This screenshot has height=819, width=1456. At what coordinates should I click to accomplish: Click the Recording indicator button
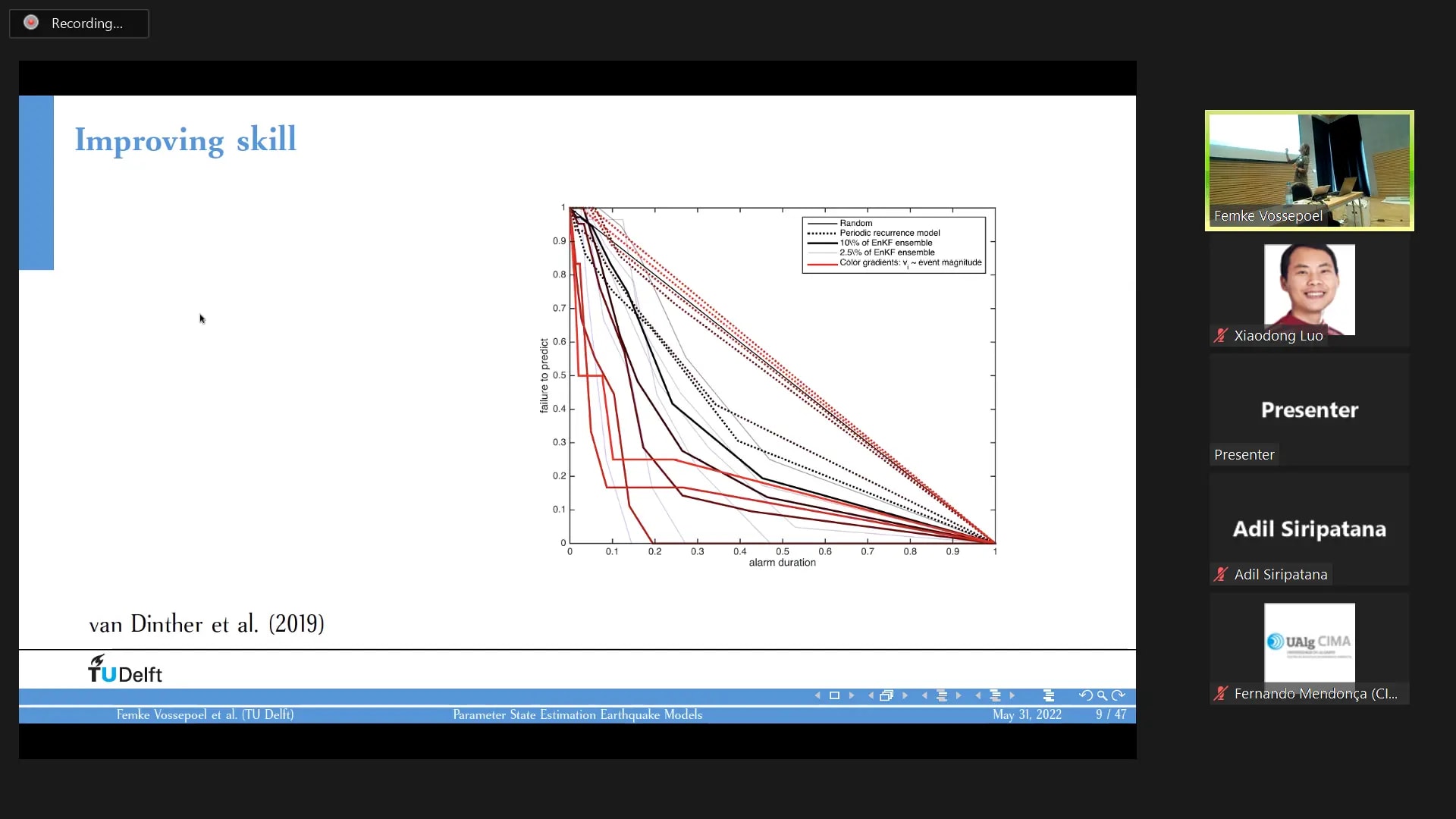click(79, 24)
